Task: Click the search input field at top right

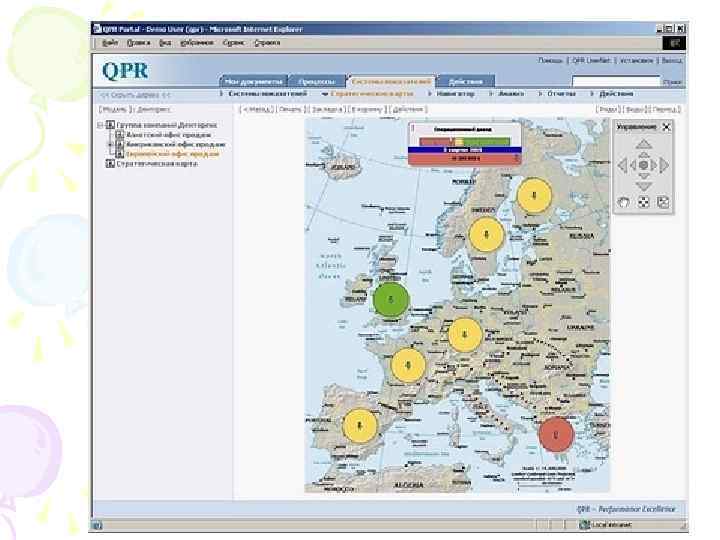Action: (615, 82)
